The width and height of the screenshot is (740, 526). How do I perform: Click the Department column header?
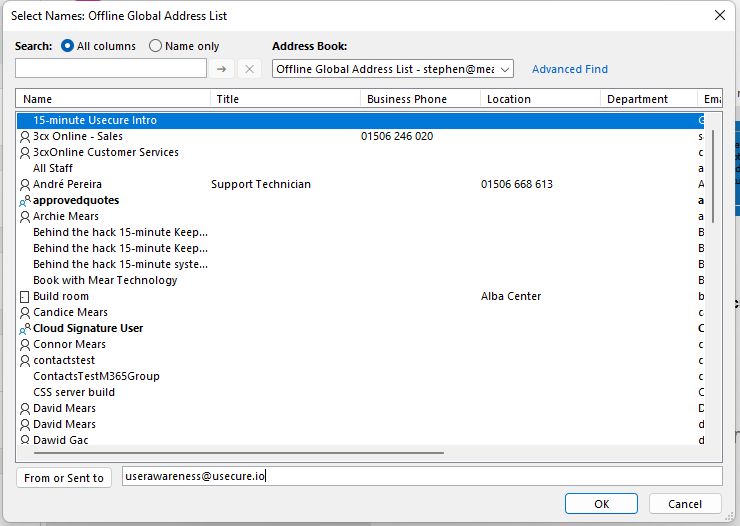(648, 99)
